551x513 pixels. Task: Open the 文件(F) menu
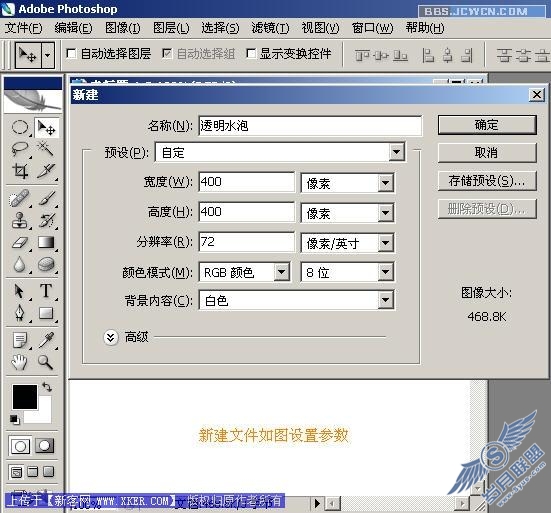coord(23,28)
